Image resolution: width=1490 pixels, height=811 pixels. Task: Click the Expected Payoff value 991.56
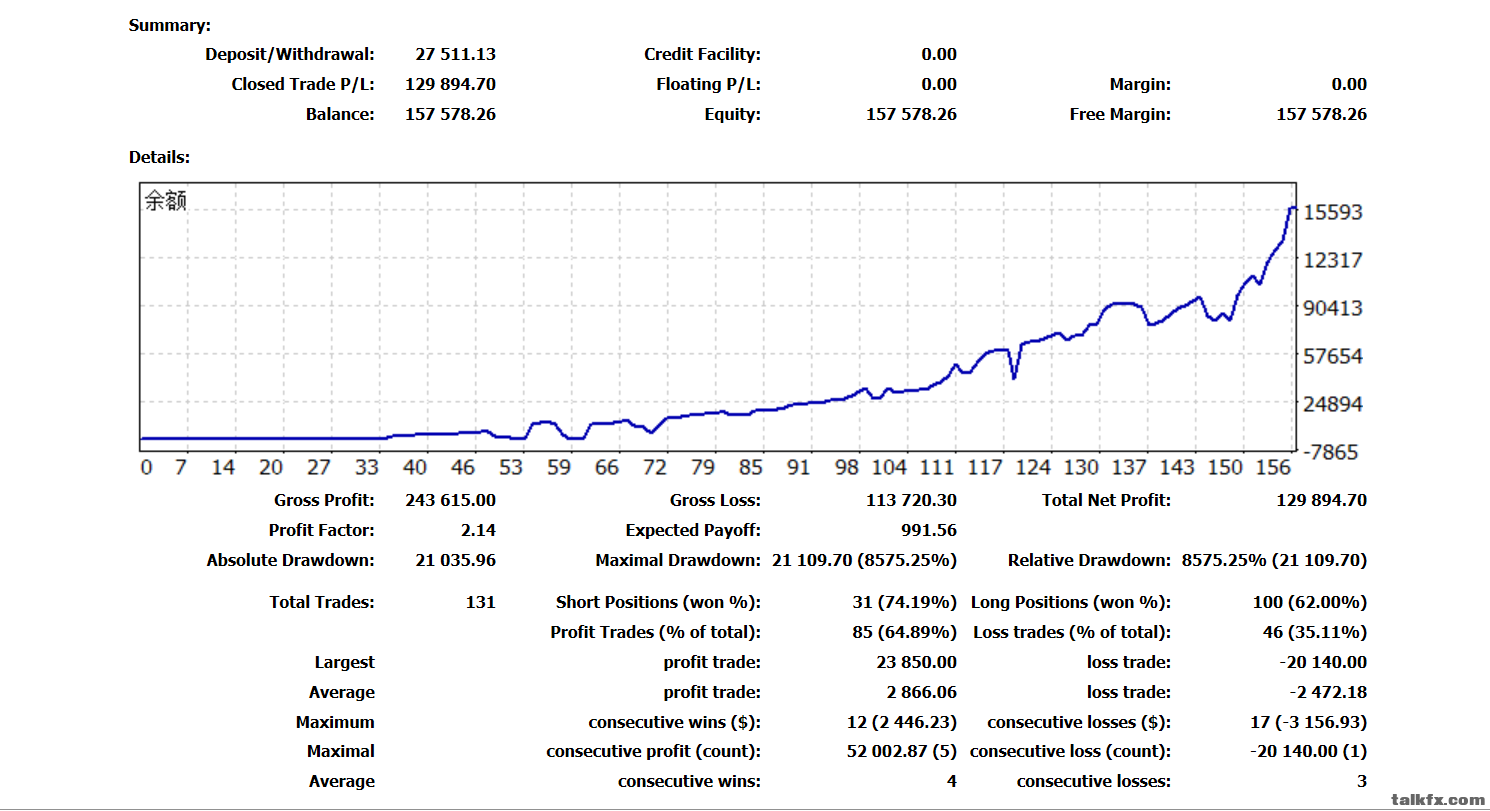tap(929, 530)
